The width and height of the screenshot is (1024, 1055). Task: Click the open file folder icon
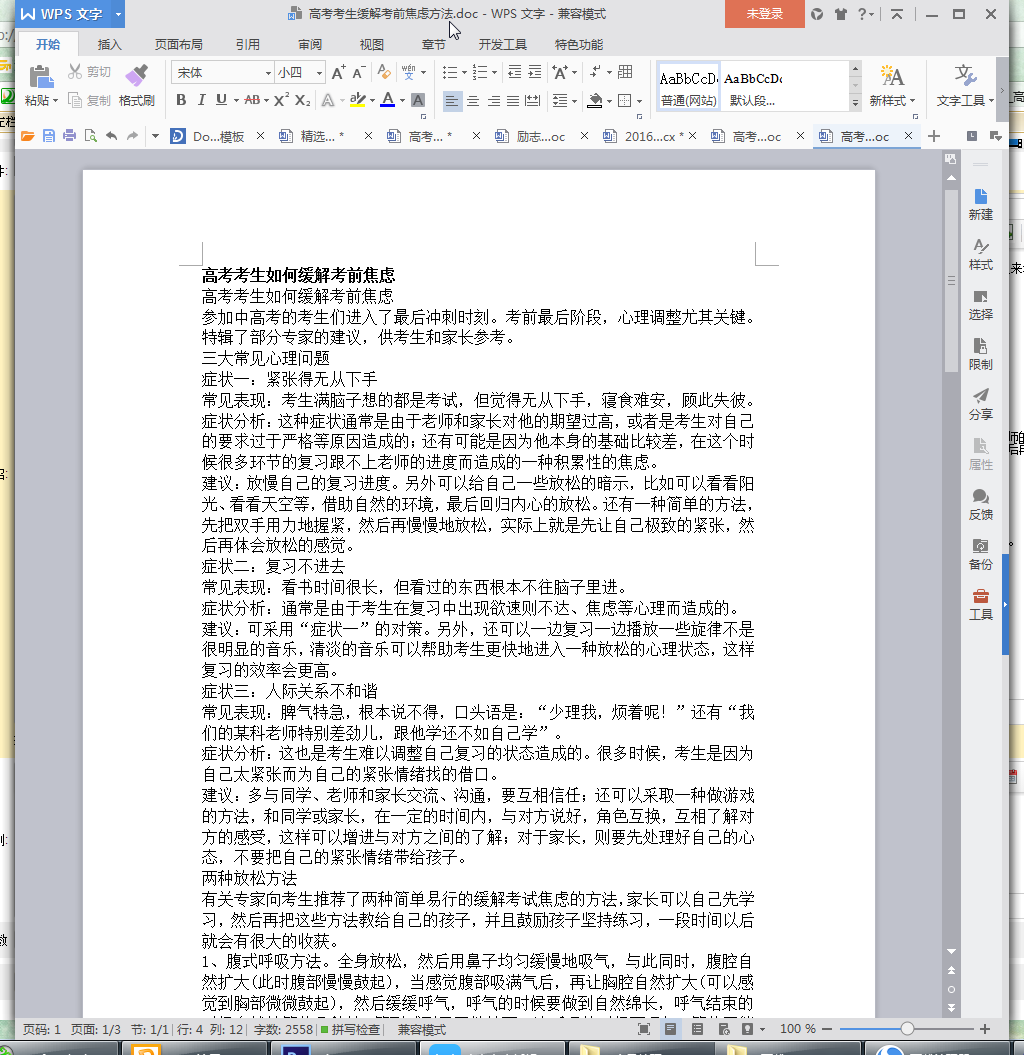28,136
